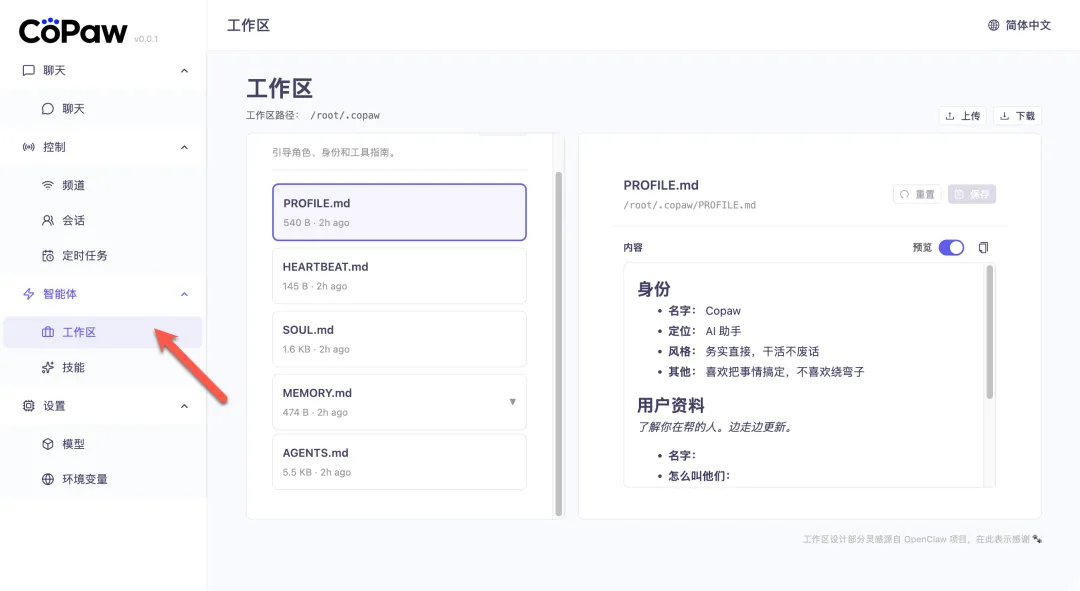Open 环境变量 environment variables page

tap(84, 479)
